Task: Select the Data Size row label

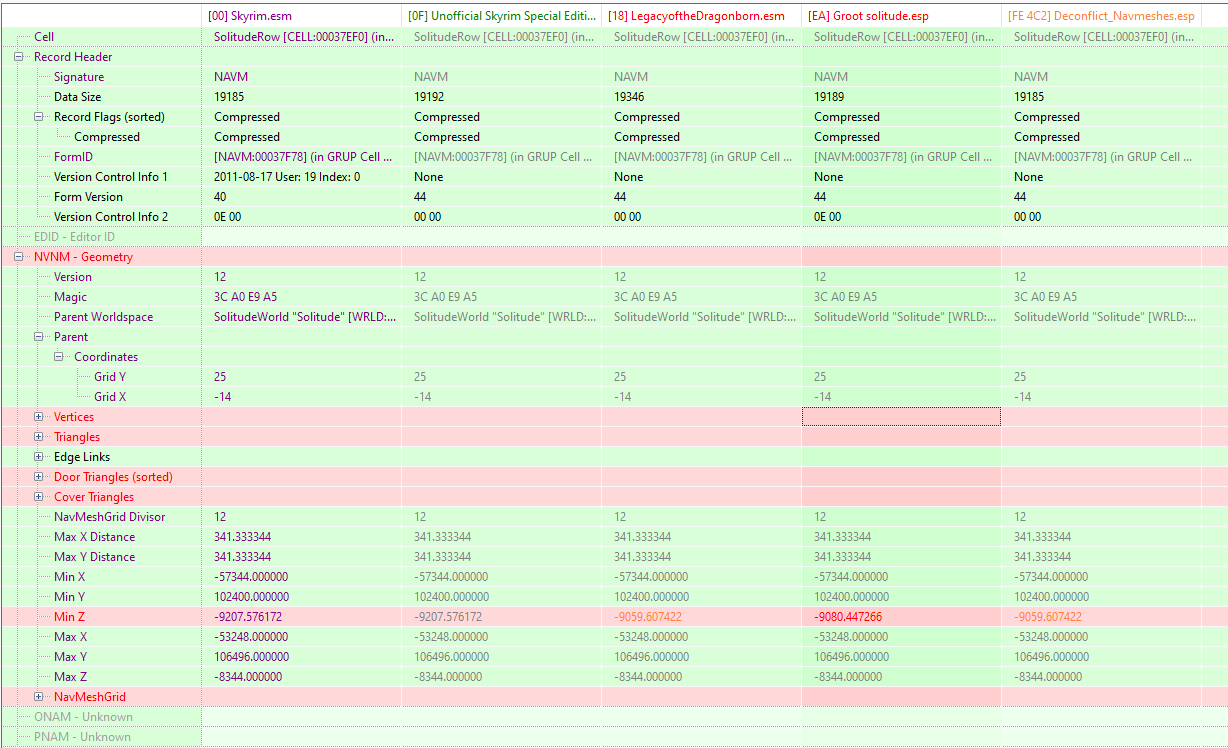Action: [78, 97]
